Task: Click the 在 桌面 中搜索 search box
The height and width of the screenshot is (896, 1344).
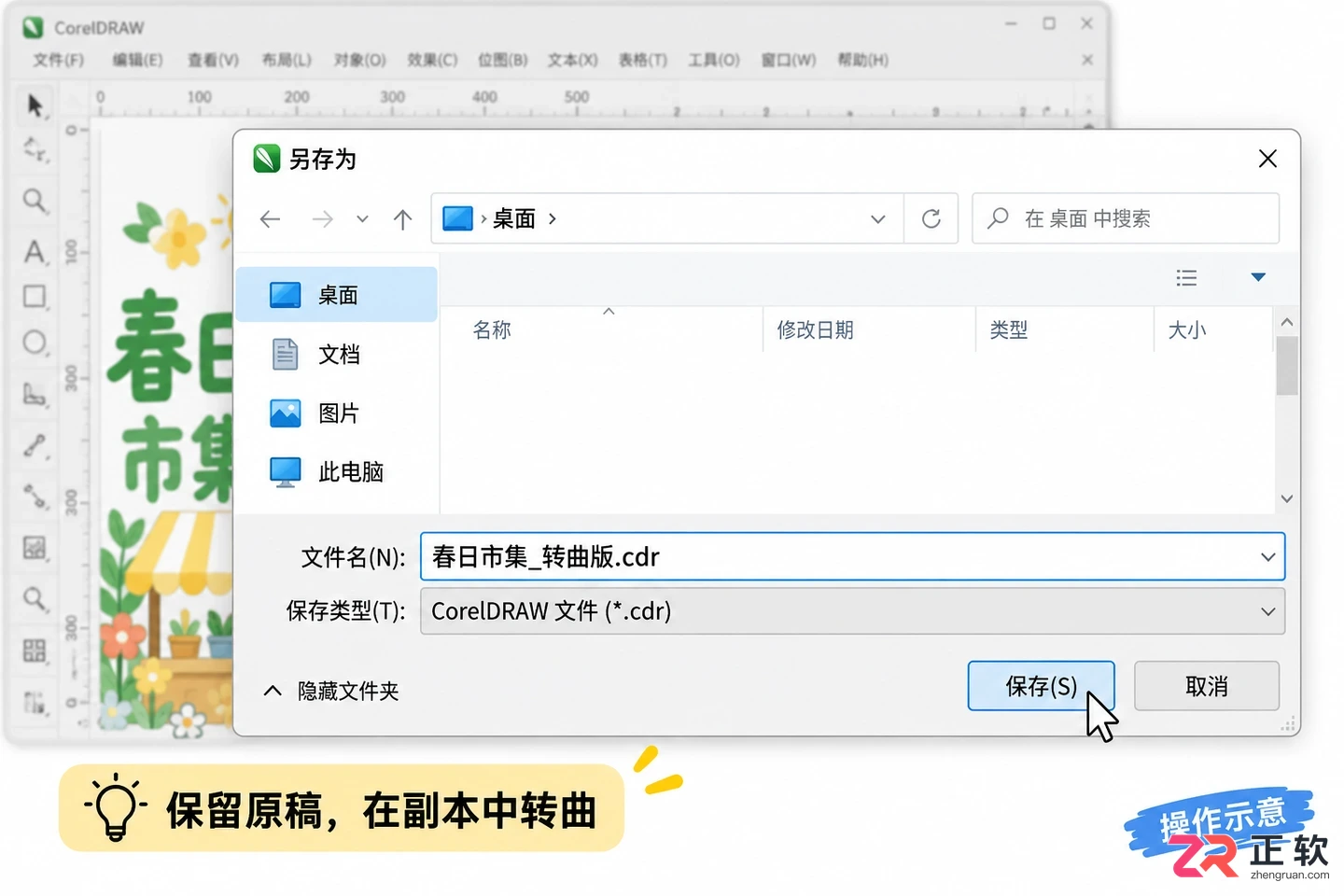Action: coord(1126,218)
